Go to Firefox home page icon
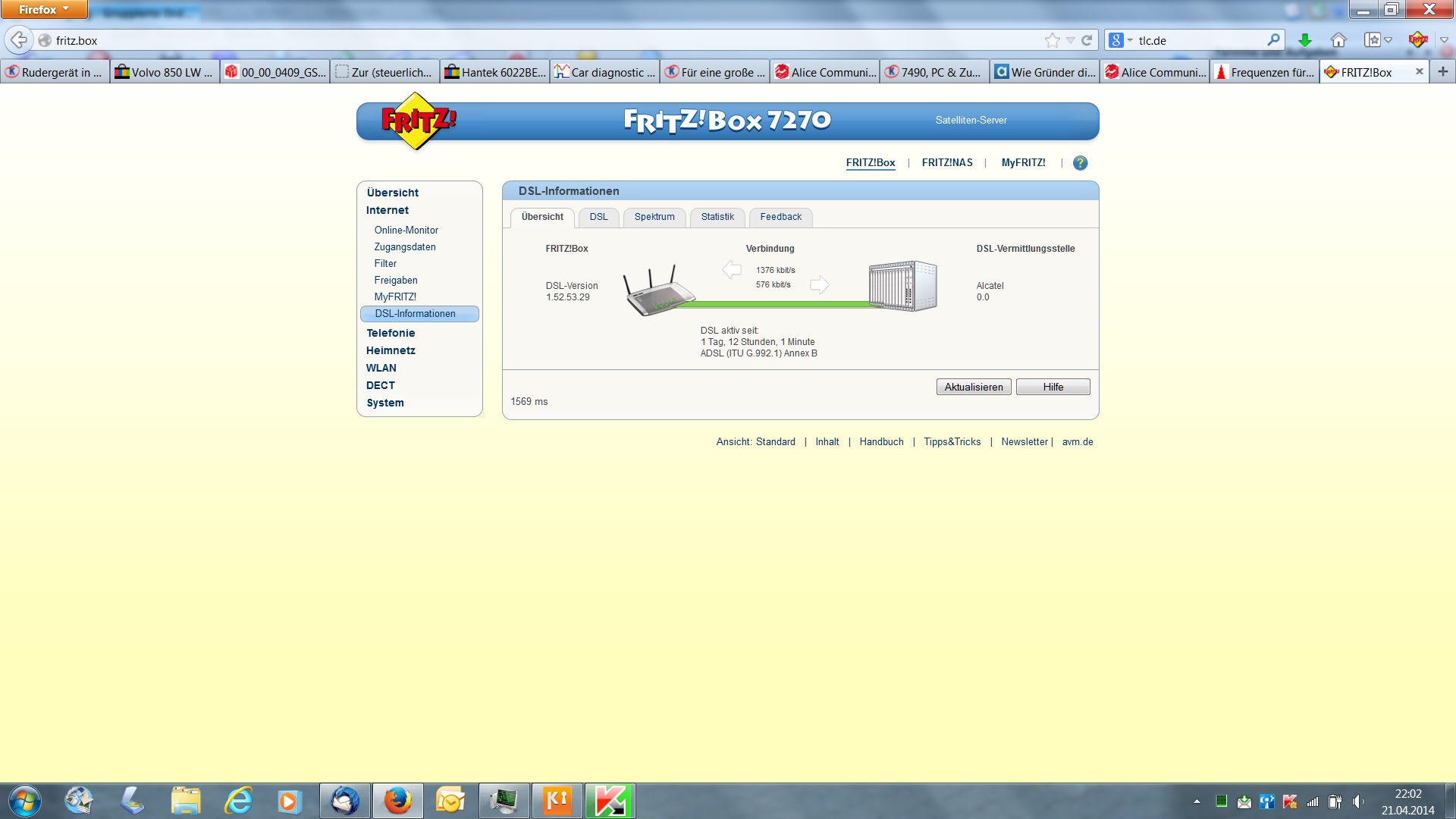Image resolution: width=1456 pixels, height=819 pixels. click(1338, 40)
